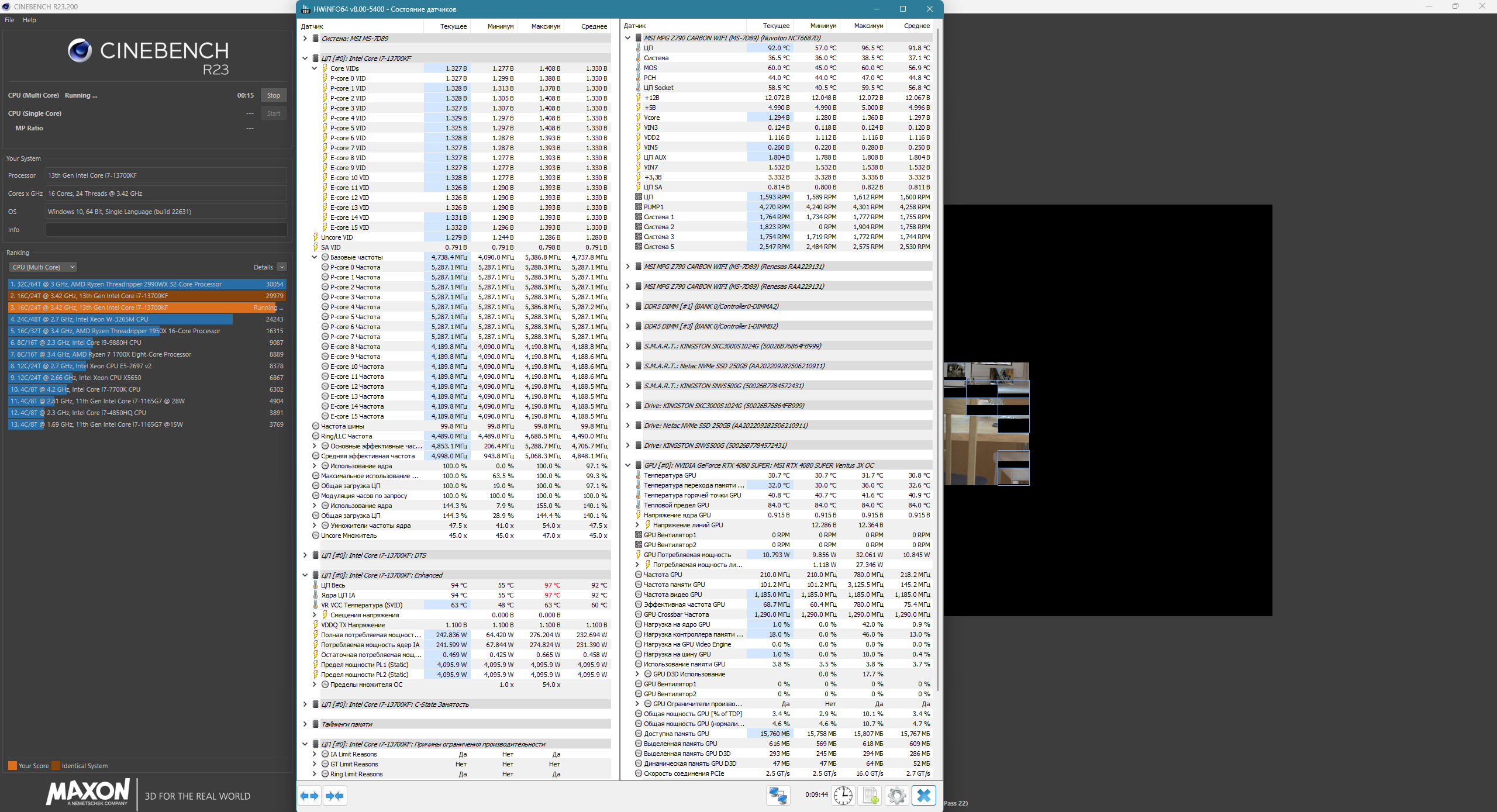Open the File menu in Cinebench
The width and height of the screenshot is (1497, 812).
coord(9,20)
